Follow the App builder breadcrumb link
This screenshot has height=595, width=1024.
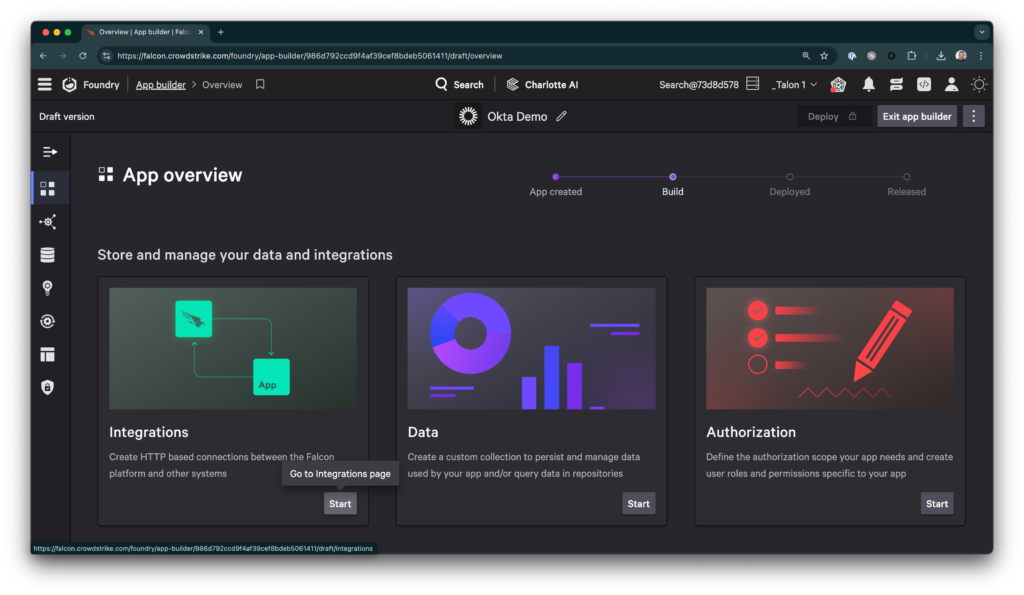[161, 85]
